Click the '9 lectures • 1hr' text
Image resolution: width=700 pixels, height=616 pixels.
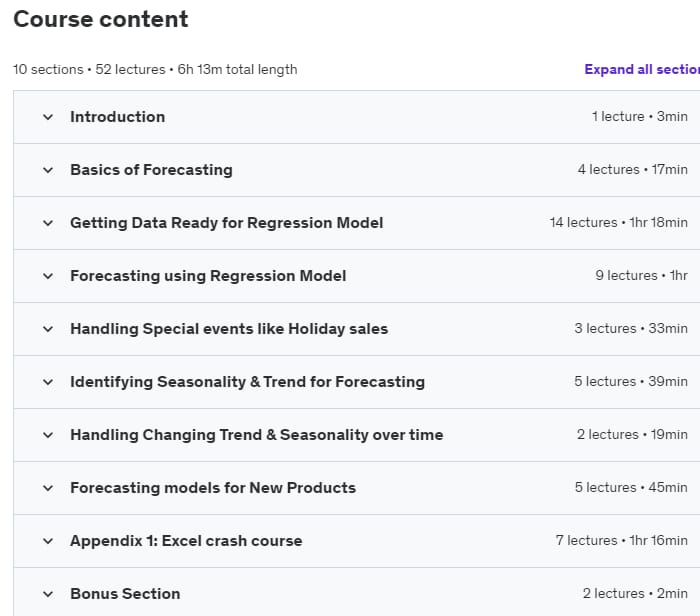642,275
